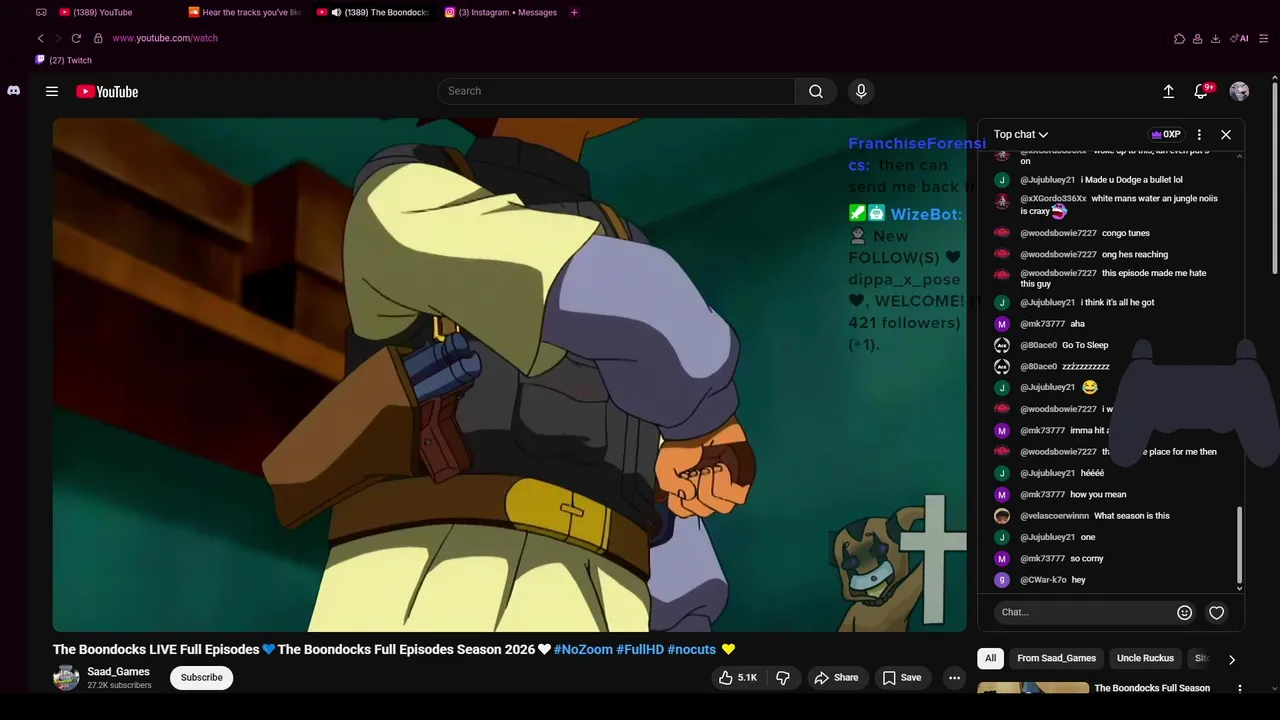Click the video player area

click(x=510, y=375)
